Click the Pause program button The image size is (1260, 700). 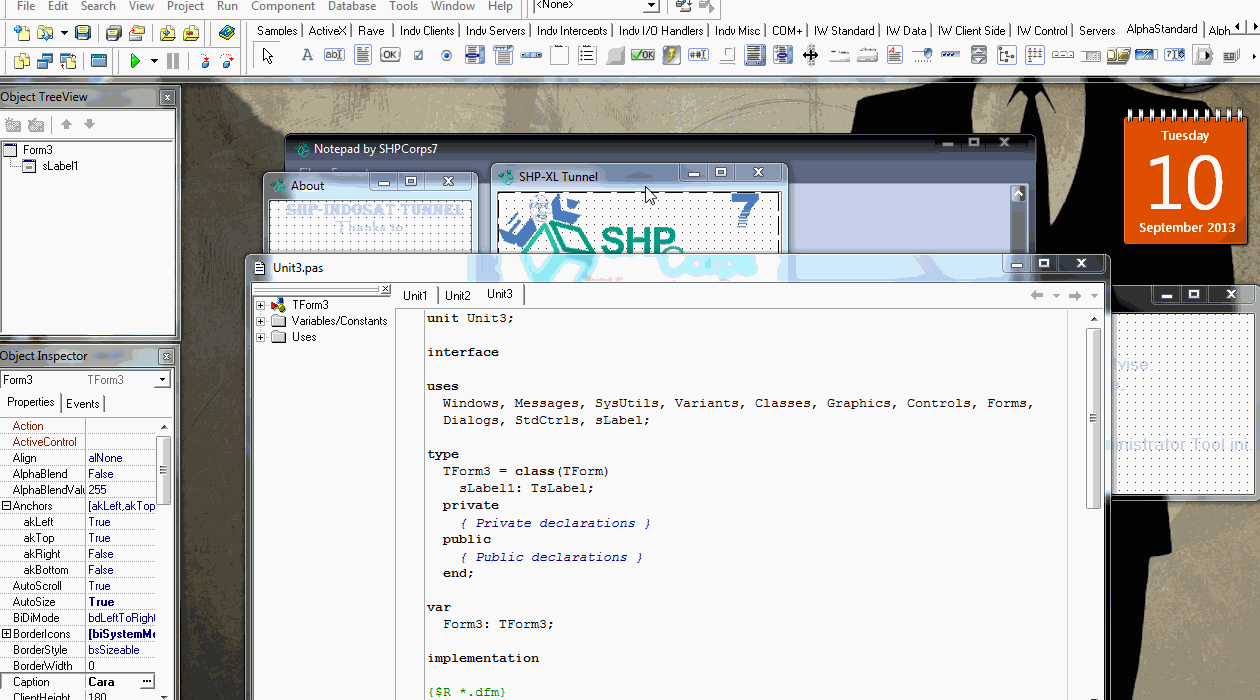click(x=173, y=61)
